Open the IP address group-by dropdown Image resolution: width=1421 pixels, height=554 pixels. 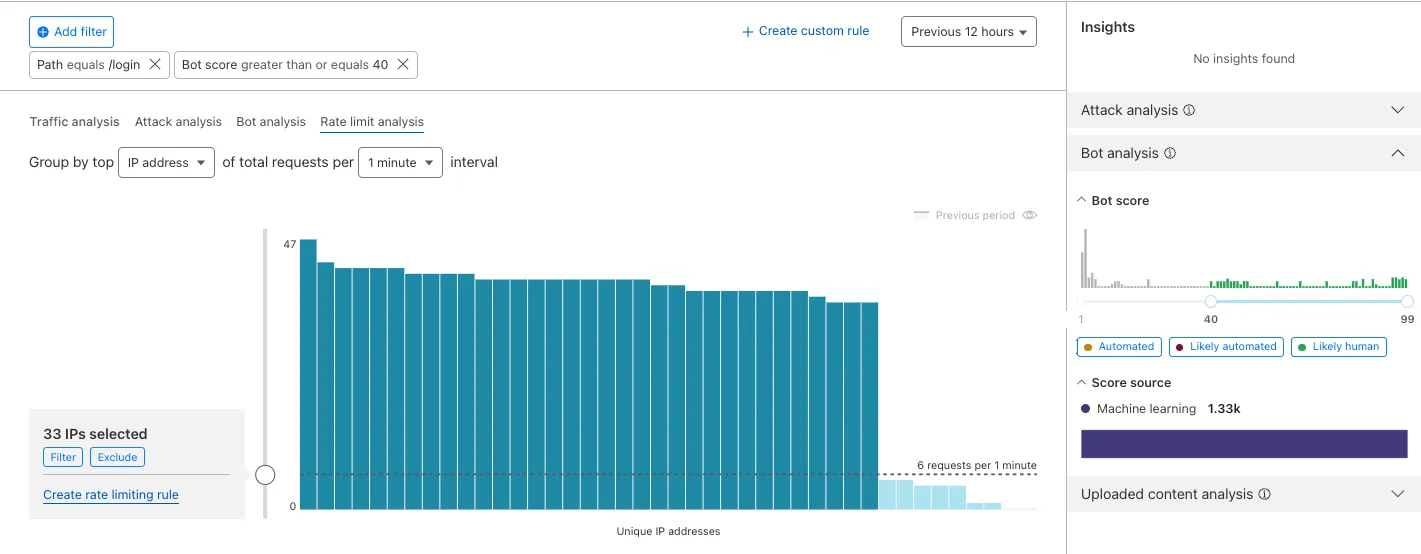pyautogui.click(x=166, y=163)
